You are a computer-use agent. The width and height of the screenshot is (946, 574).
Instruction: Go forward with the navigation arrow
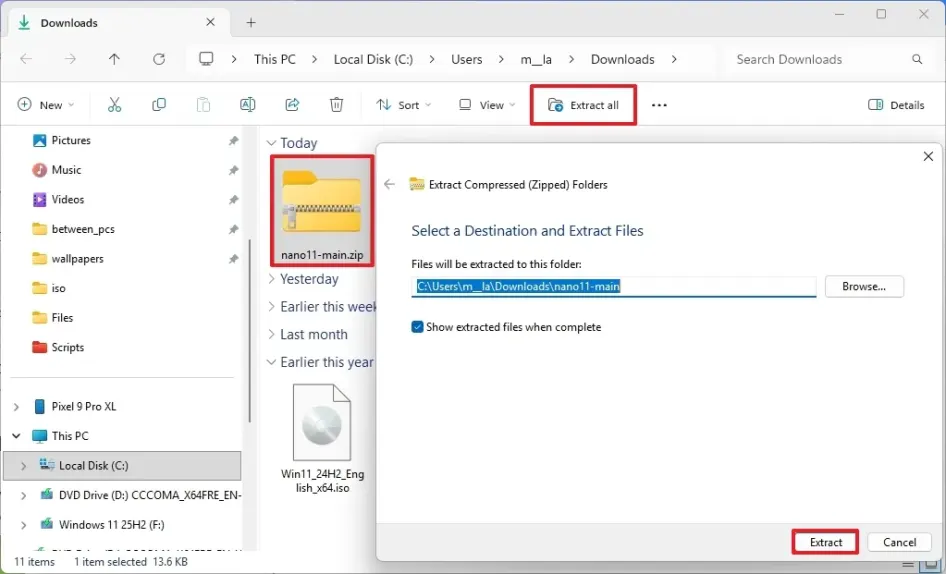tap(71, 59)
